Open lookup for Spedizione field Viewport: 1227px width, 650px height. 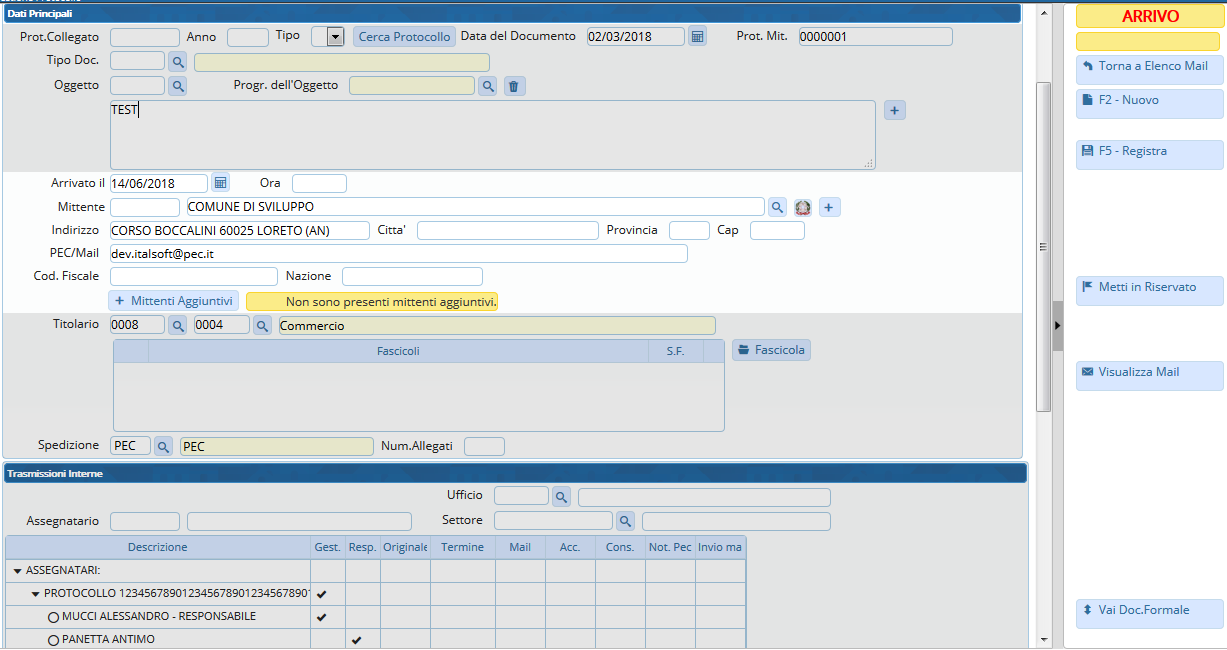coord(164,446)
